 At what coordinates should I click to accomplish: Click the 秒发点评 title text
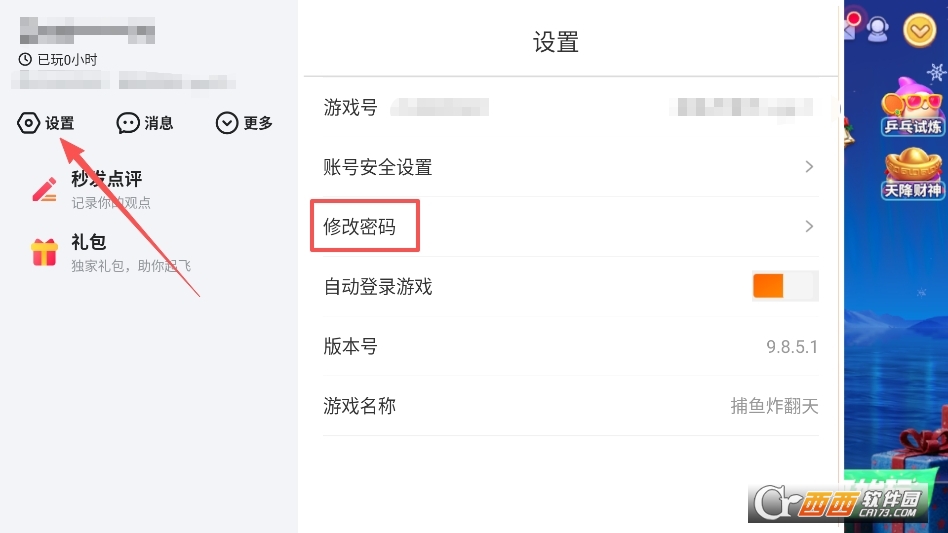107,179
